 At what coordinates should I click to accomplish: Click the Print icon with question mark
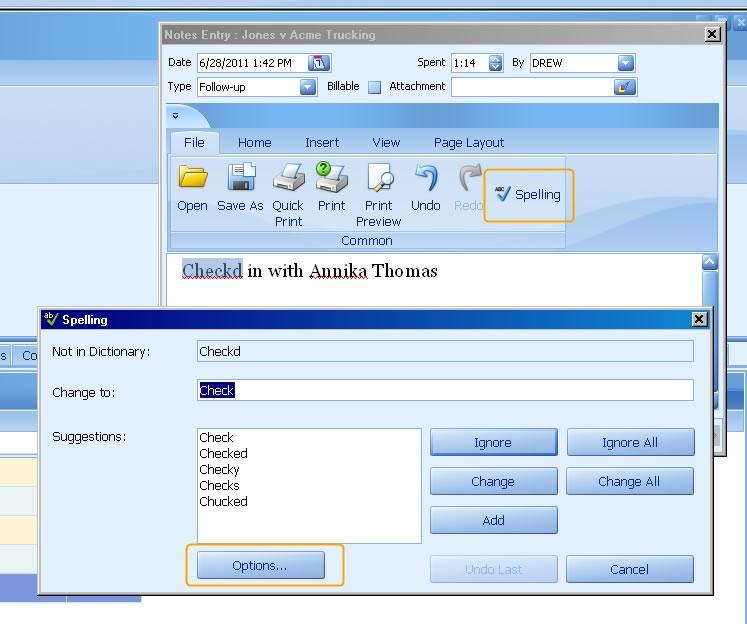(x=332, y=176)
